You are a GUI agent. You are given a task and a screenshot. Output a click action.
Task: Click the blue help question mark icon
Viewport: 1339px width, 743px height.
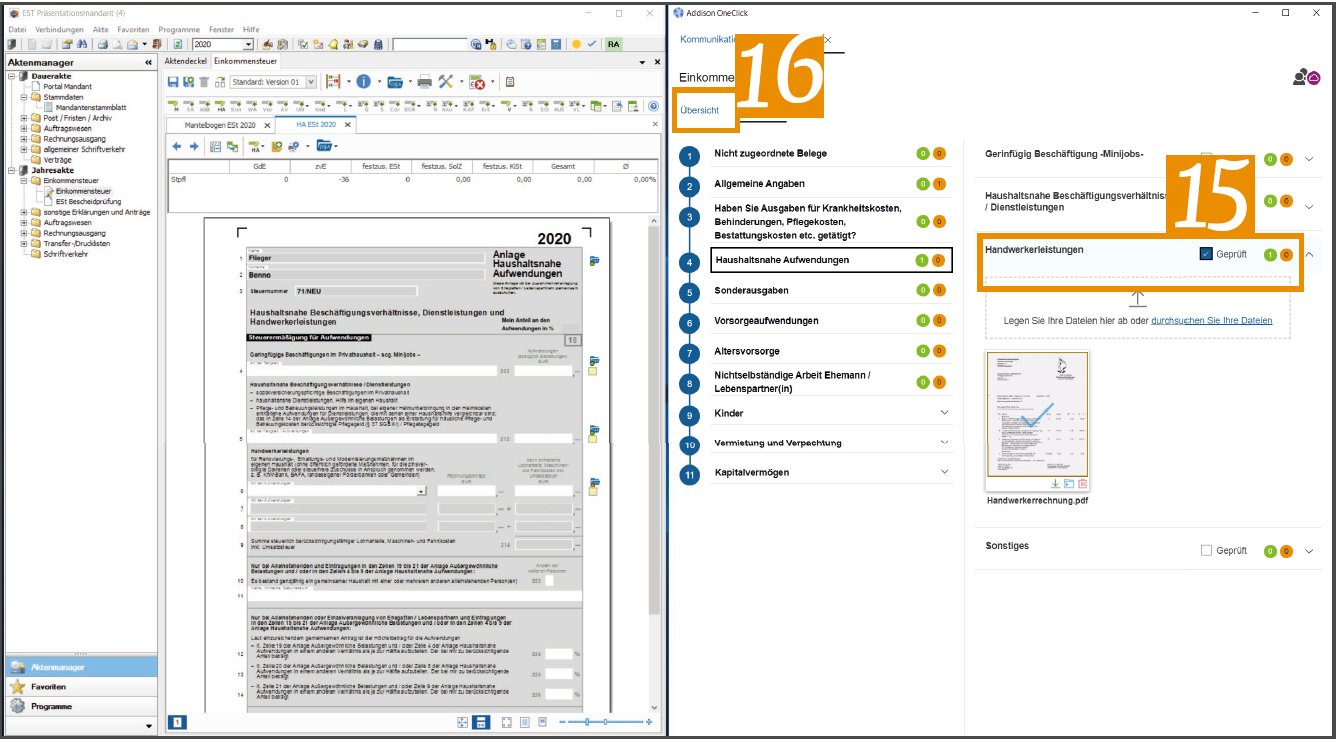pos(653,106)
